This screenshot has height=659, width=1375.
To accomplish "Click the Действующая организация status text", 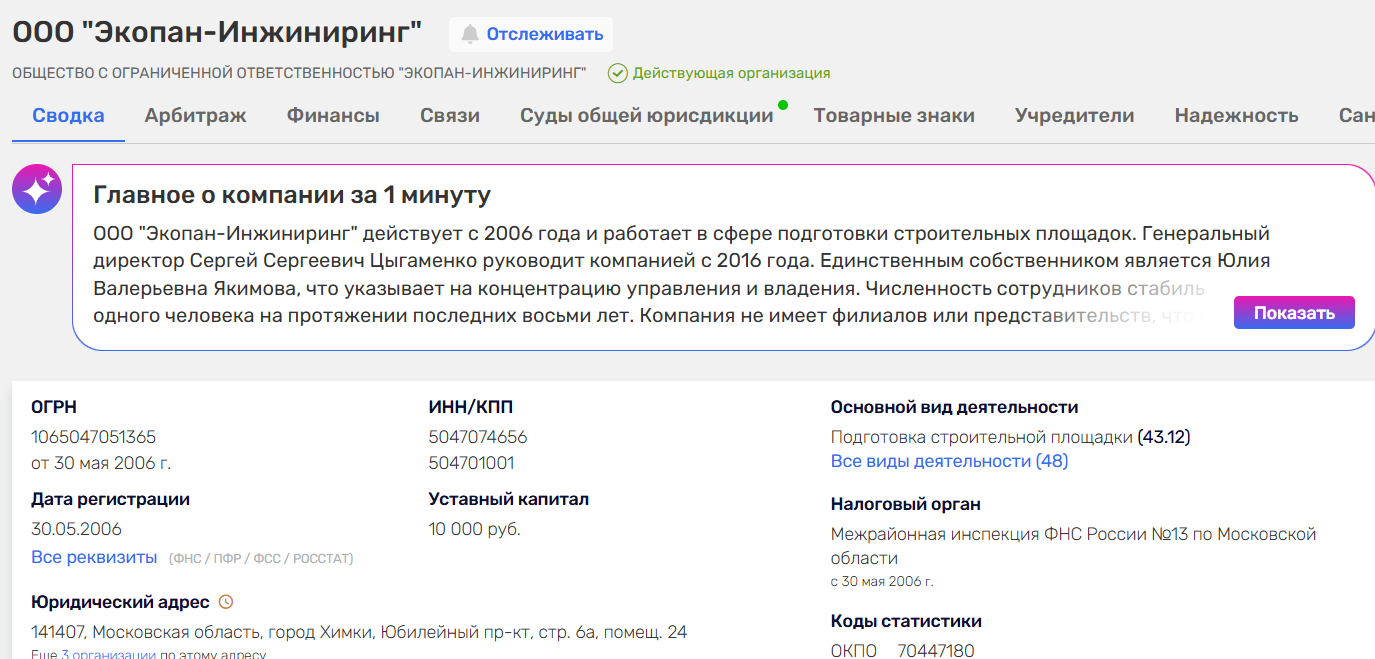I will [x=731, y=73].
